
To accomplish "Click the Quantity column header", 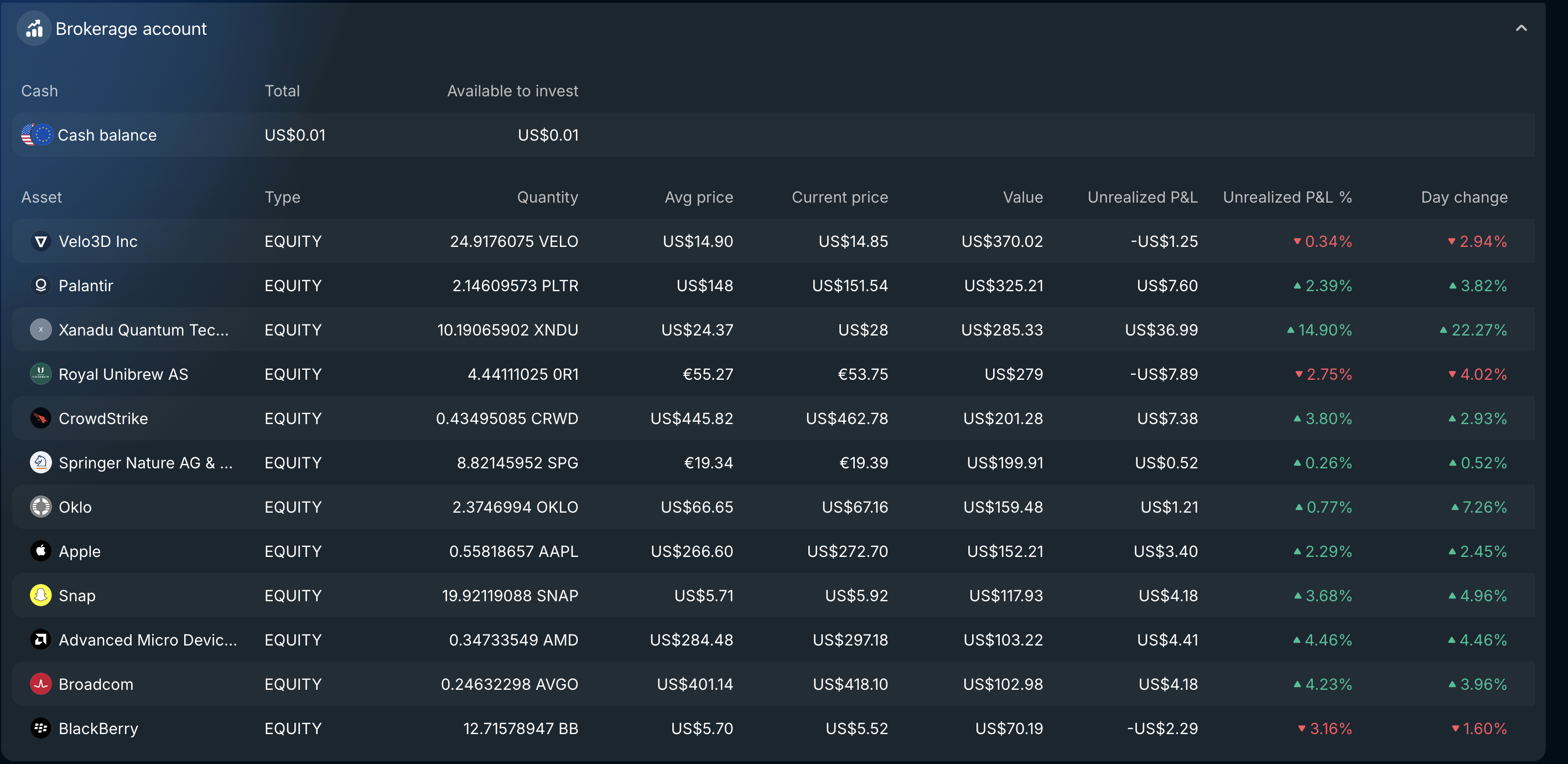I will point(547,198).
